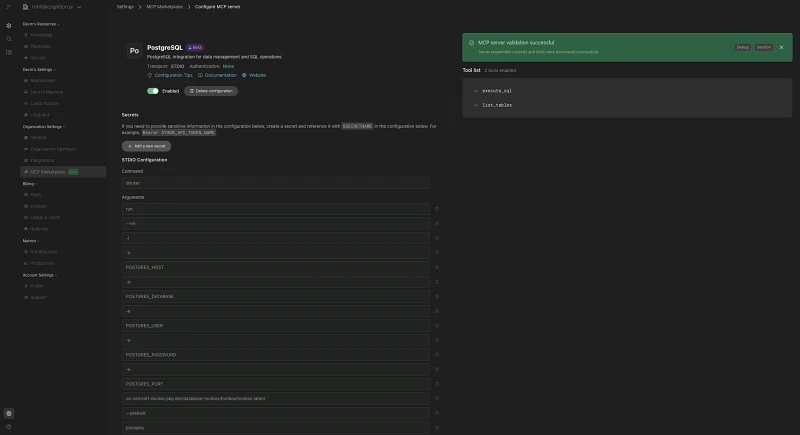This screenshot has width=800, height=435.
Task: Open Devin's Machine settings
Action: 46,92
